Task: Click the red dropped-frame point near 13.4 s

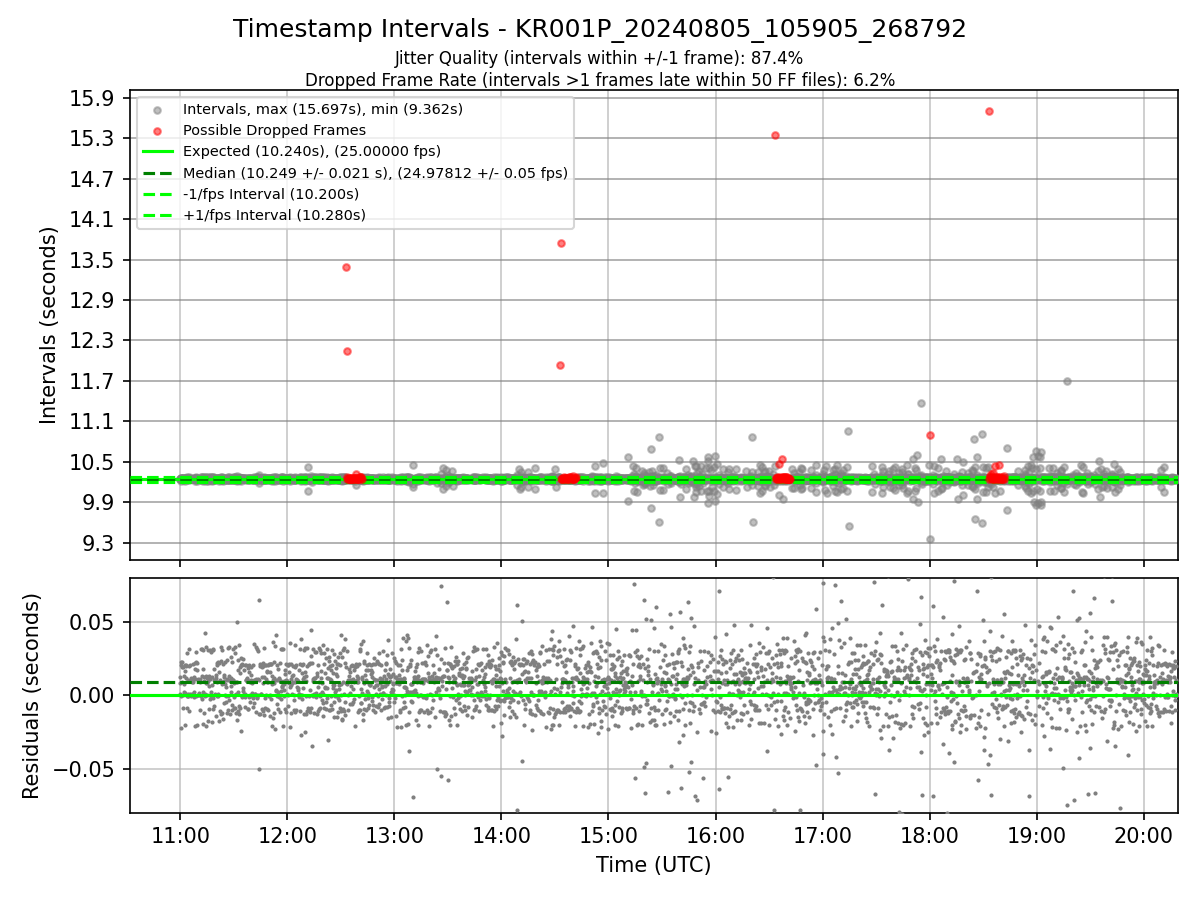Action: (346, 267)
